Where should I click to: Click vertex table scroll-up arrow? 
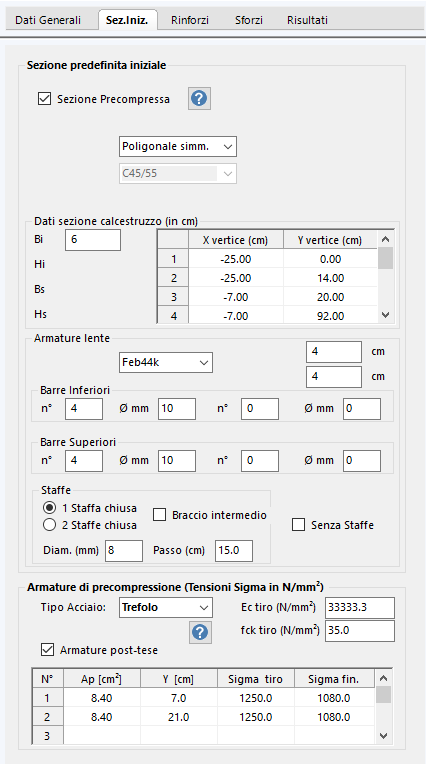[x=386, y=239]
